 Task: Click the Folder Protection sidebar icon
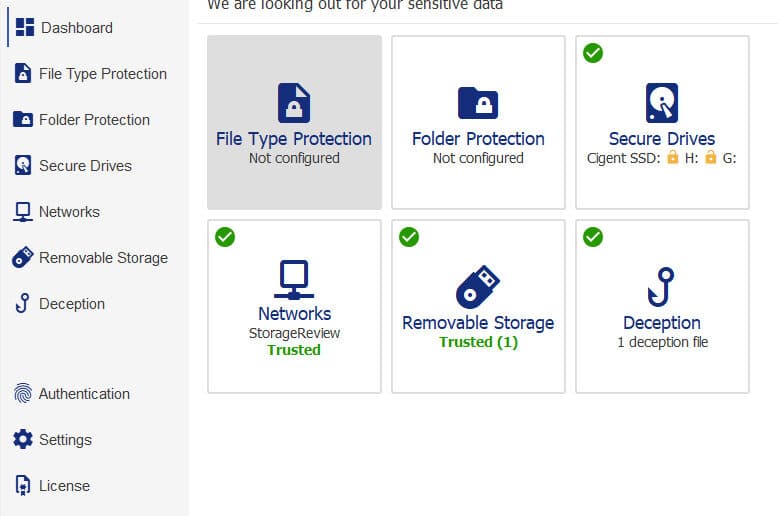click(x=23, y=120)
